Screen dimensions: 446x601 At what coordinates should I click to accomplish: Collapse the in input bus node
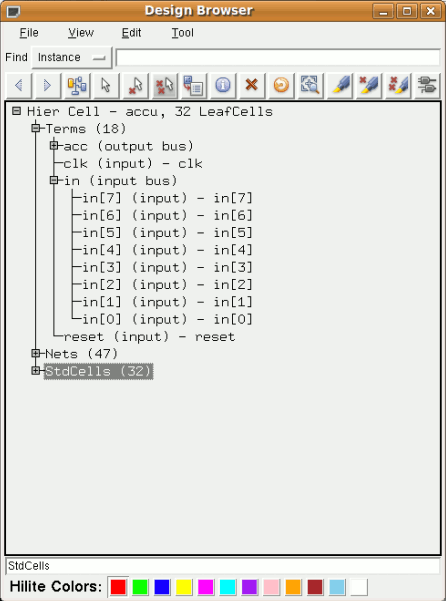pos(54,180)
